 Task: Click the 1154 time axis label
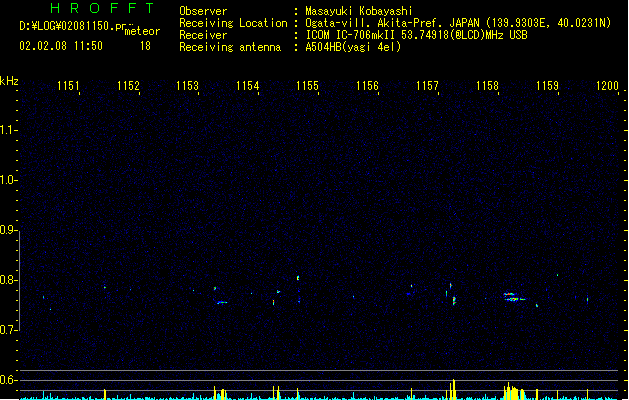coord(248,86)
